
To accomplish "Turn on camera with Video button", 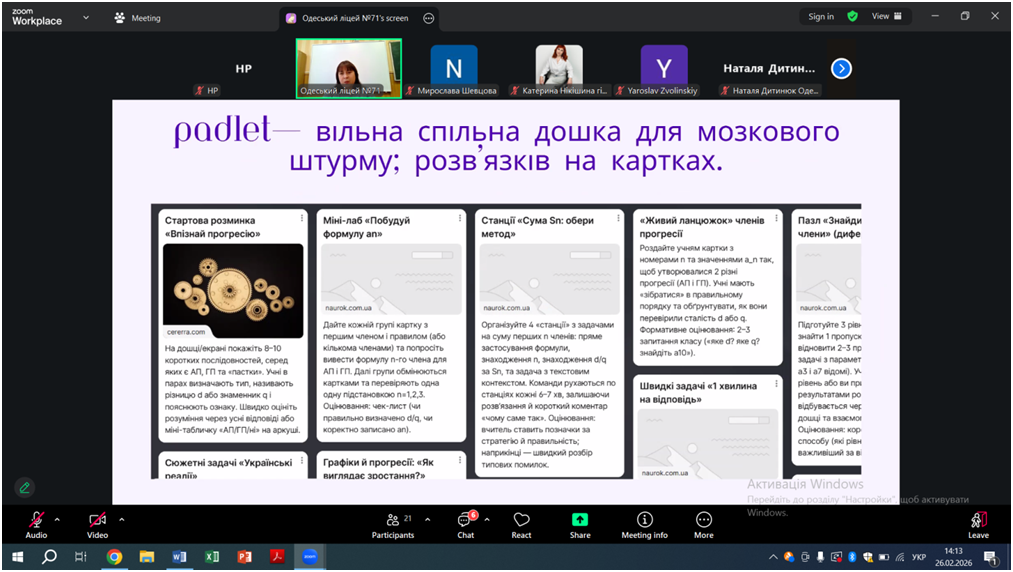I will coord(97,524).
